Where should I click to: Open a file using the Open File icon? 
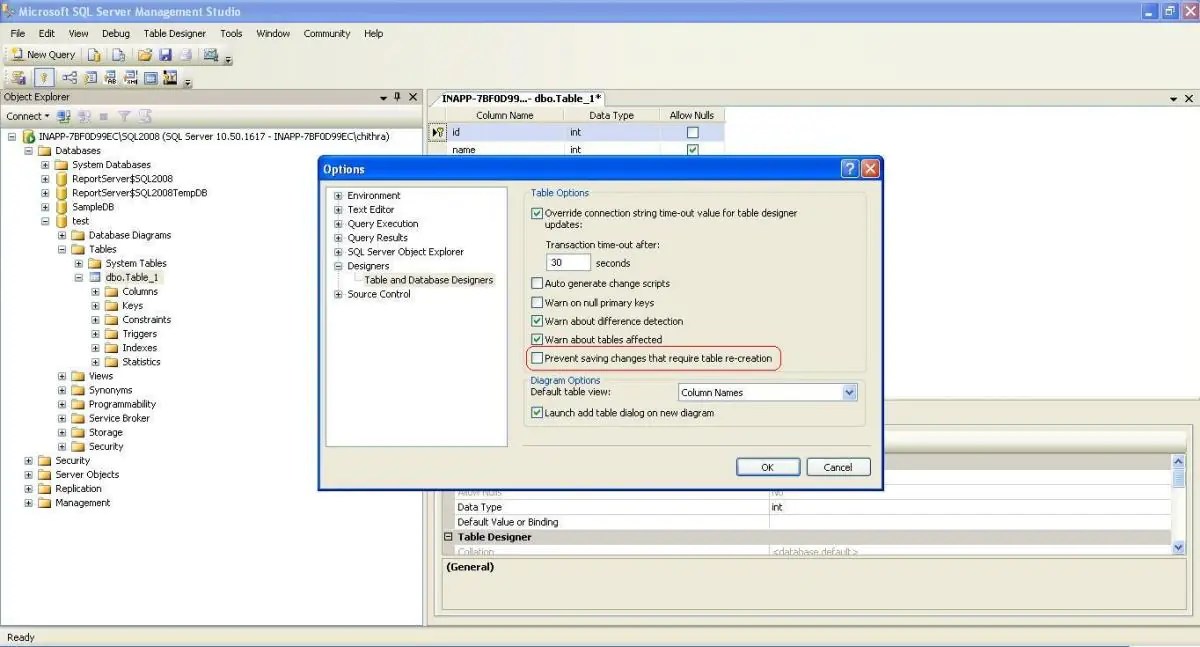(146, 55)
